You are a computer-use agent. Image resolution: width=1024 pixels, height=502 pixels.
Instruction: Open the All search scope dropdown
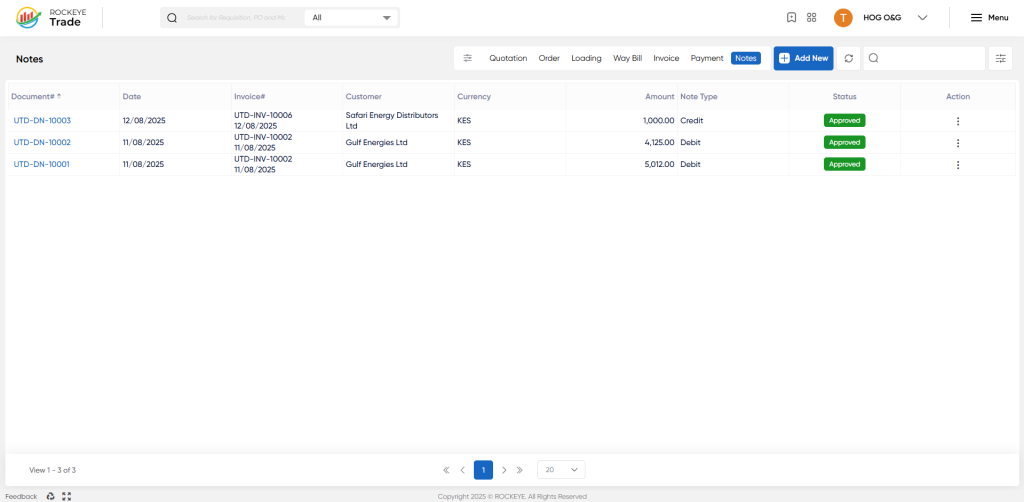click(351, 18)
